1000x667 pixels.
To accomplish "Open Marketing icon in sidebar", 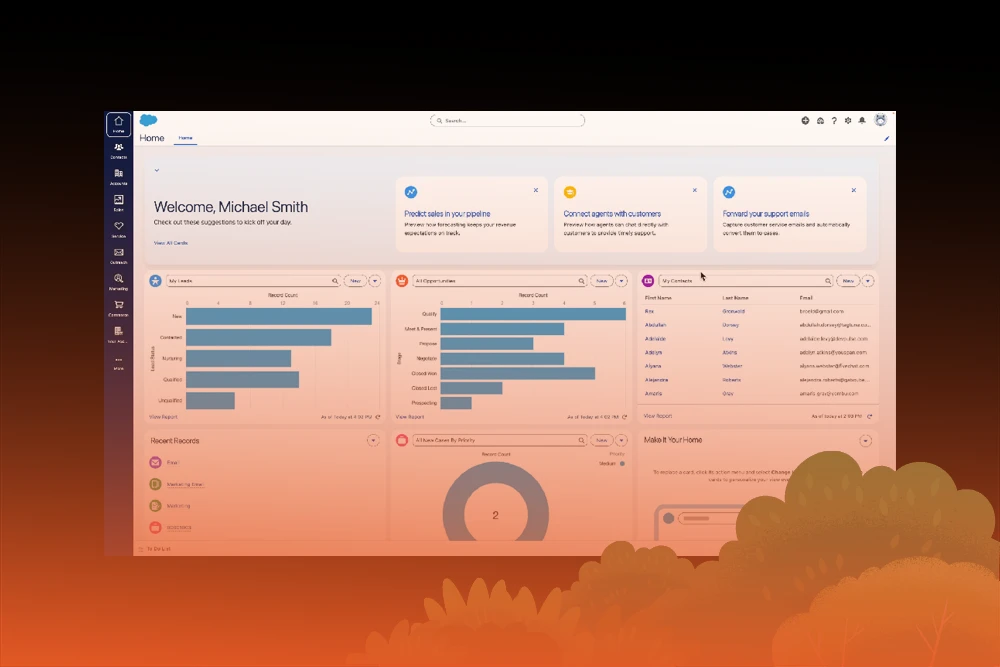I will coord(119,282).
